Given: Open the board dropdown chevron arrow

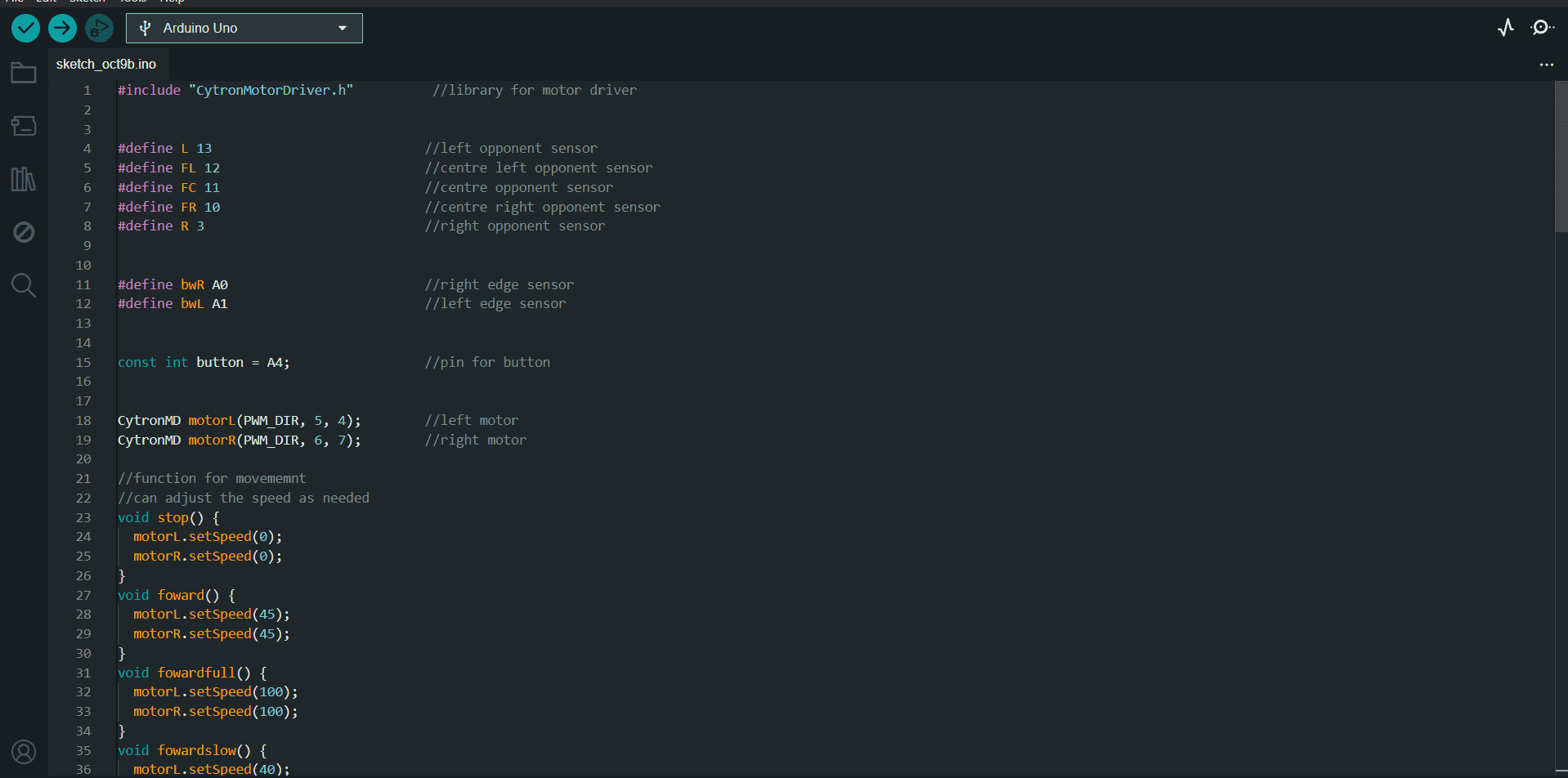Looking at the screenshot, I should 343,27.
